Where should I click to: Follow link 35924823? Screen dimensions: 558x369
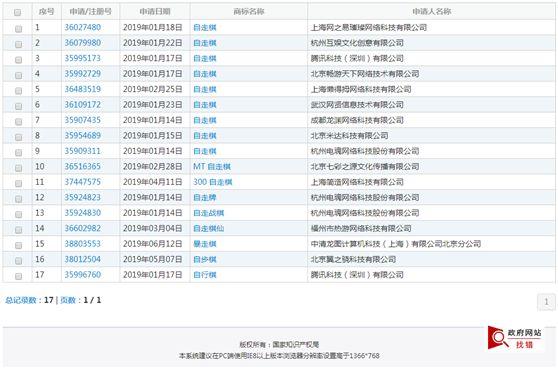click(83, 197)
